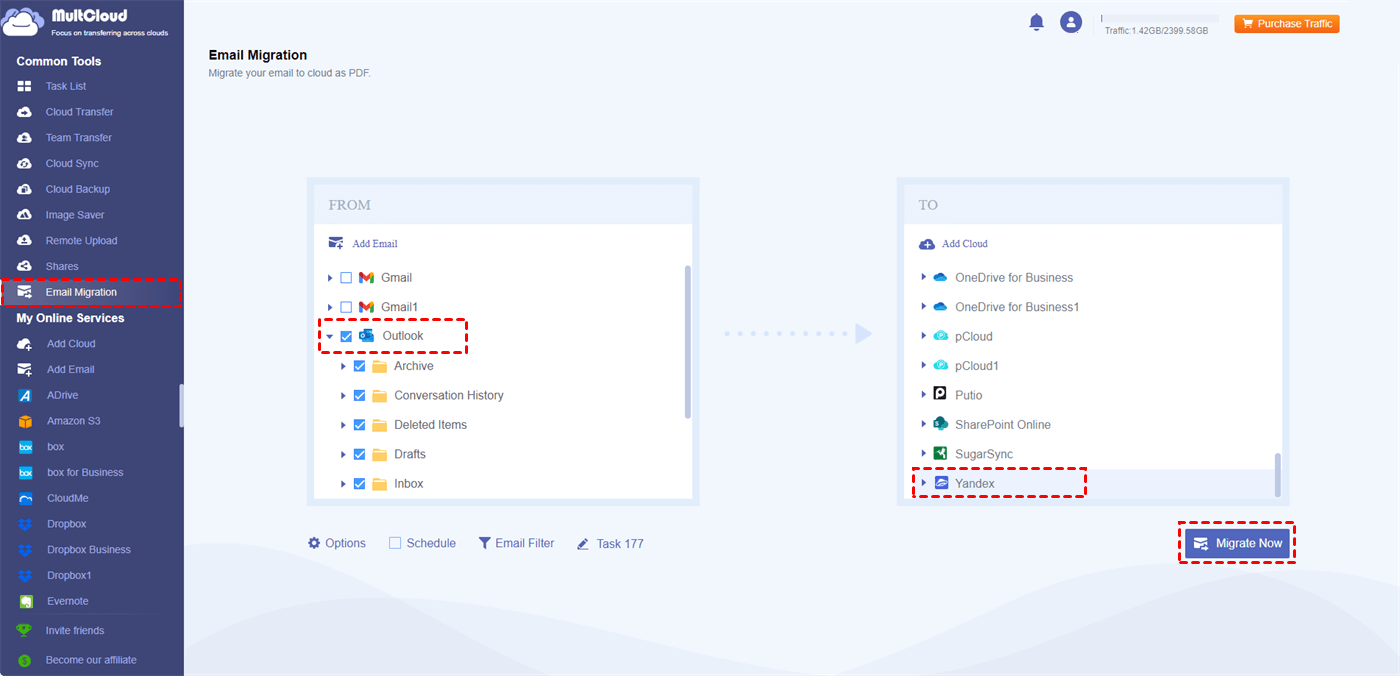Image resolution: width=1400 pixels, height=676 pixels.
Task: Check the Gmail account checkbox
Action: (x=346, y=278)
